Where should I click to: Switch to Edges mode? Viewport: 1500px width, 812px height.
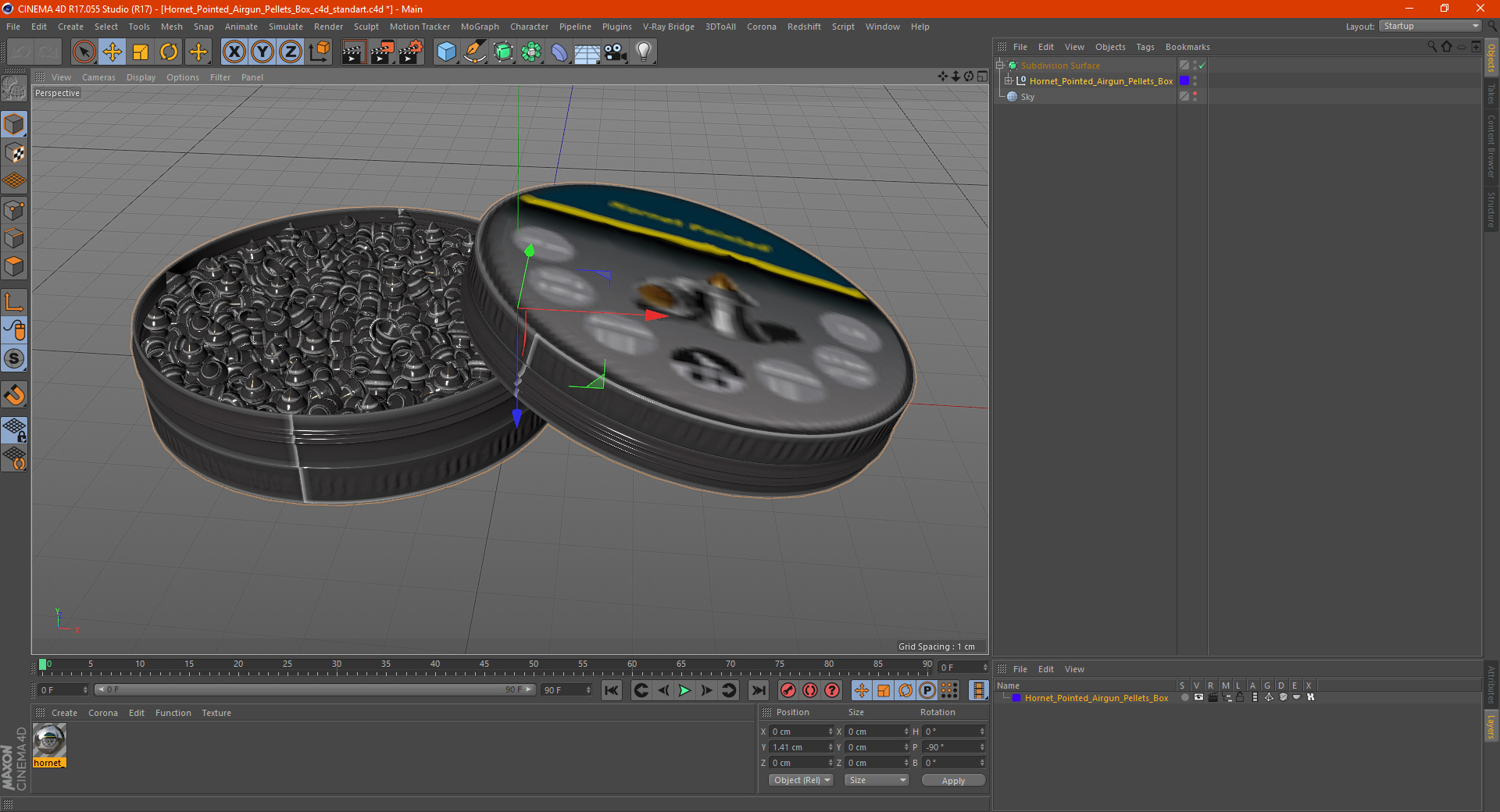(15, 237)
